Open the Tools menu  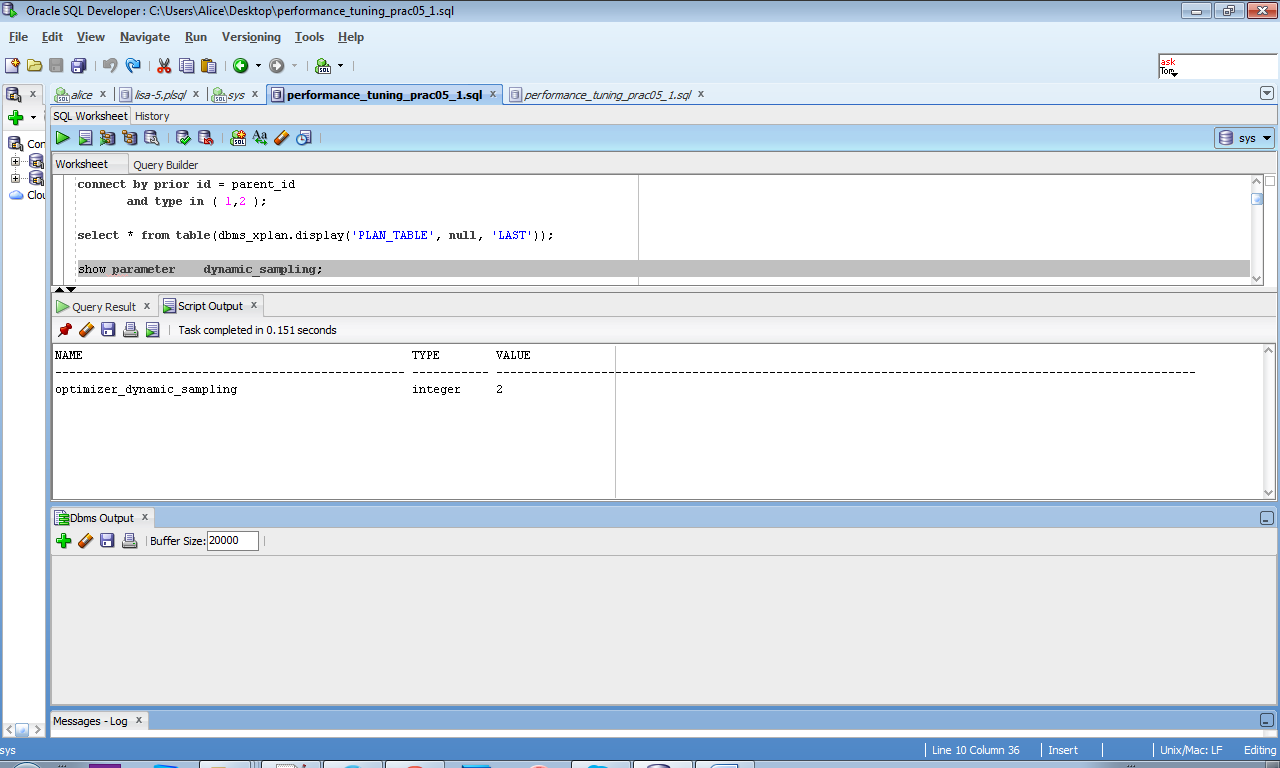tap(309, 37)
